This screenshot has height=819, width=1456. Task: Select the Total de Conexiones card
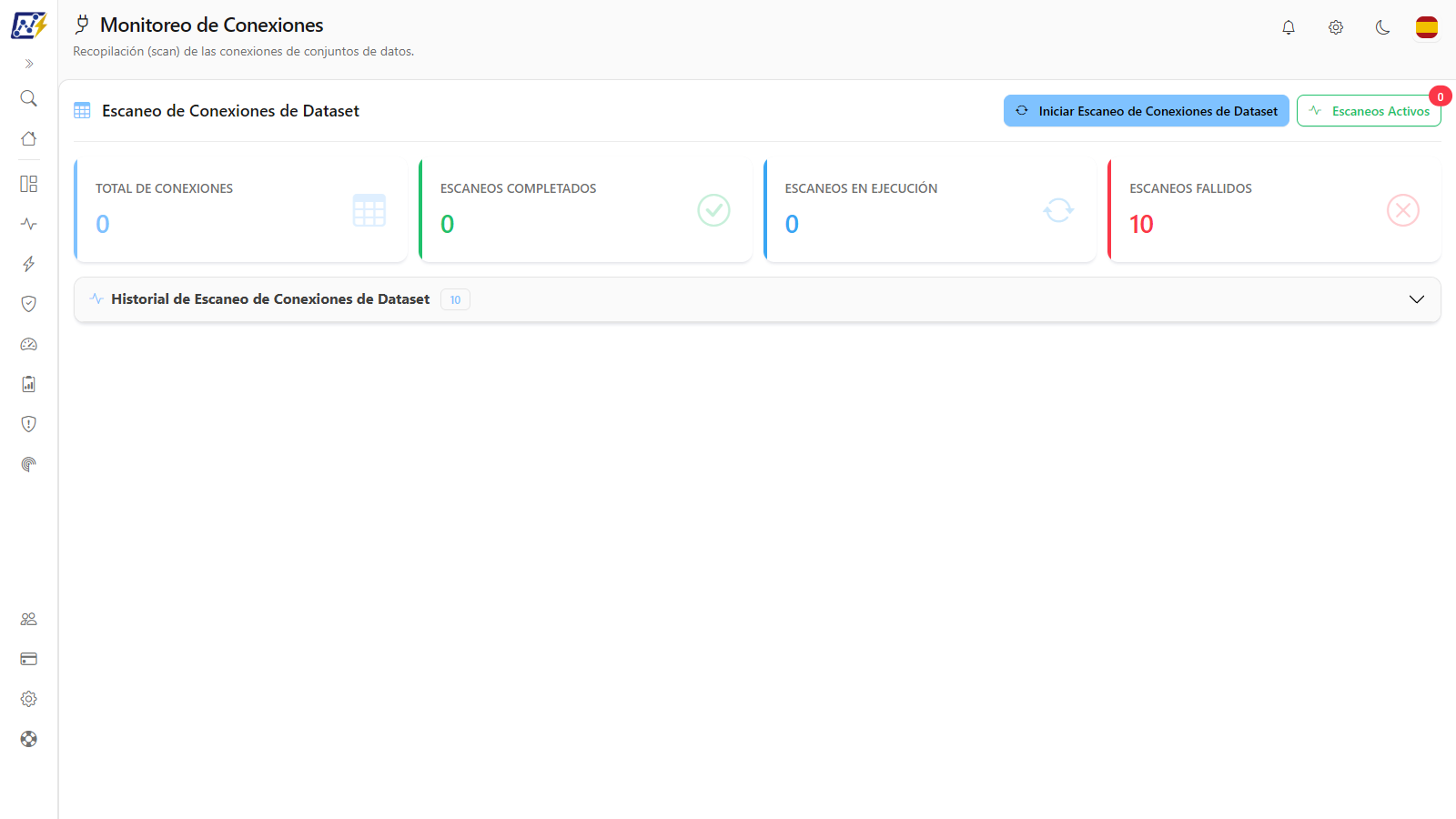[240, 210]
